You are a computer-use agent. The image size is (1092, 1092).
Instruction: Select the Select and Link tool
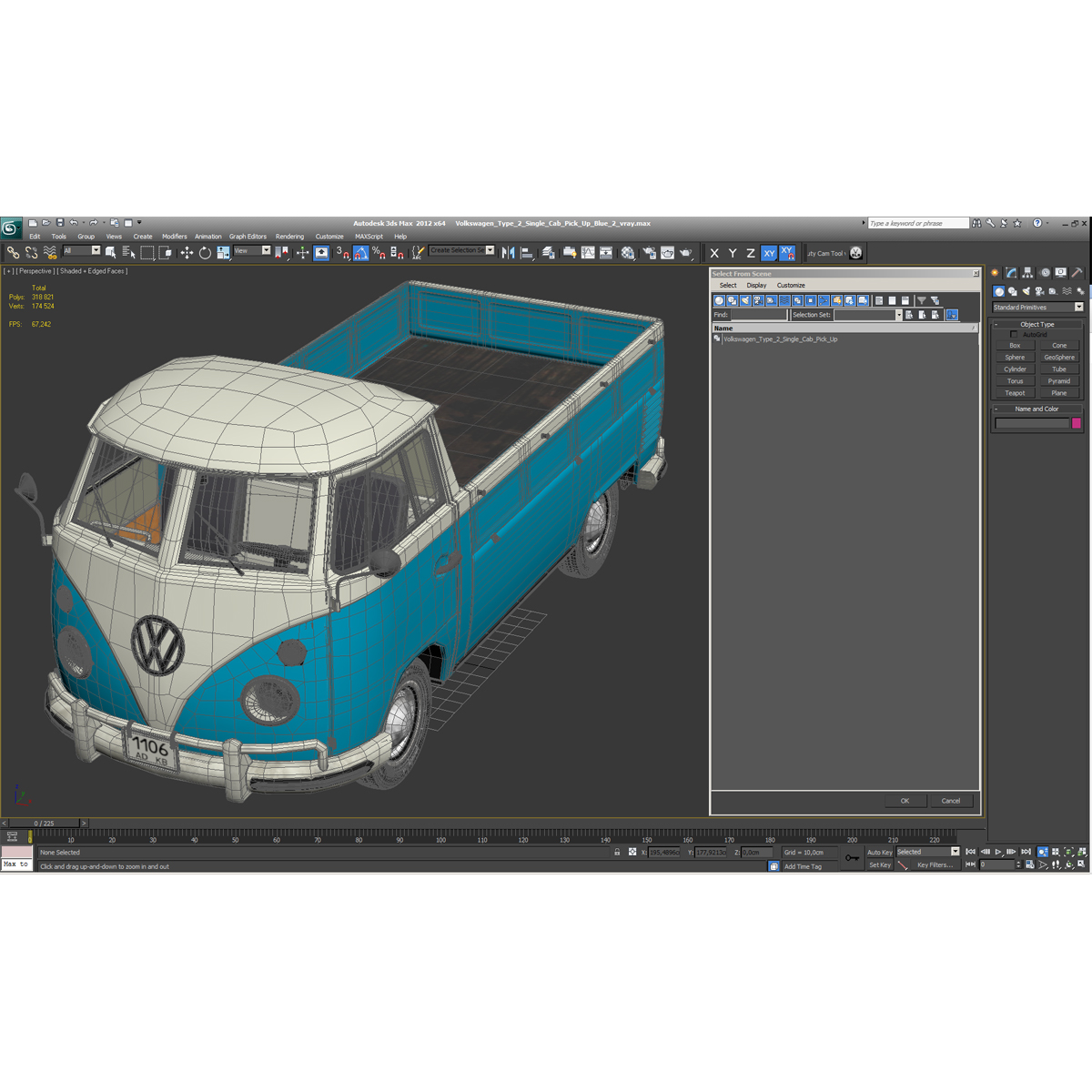point(13,253)
